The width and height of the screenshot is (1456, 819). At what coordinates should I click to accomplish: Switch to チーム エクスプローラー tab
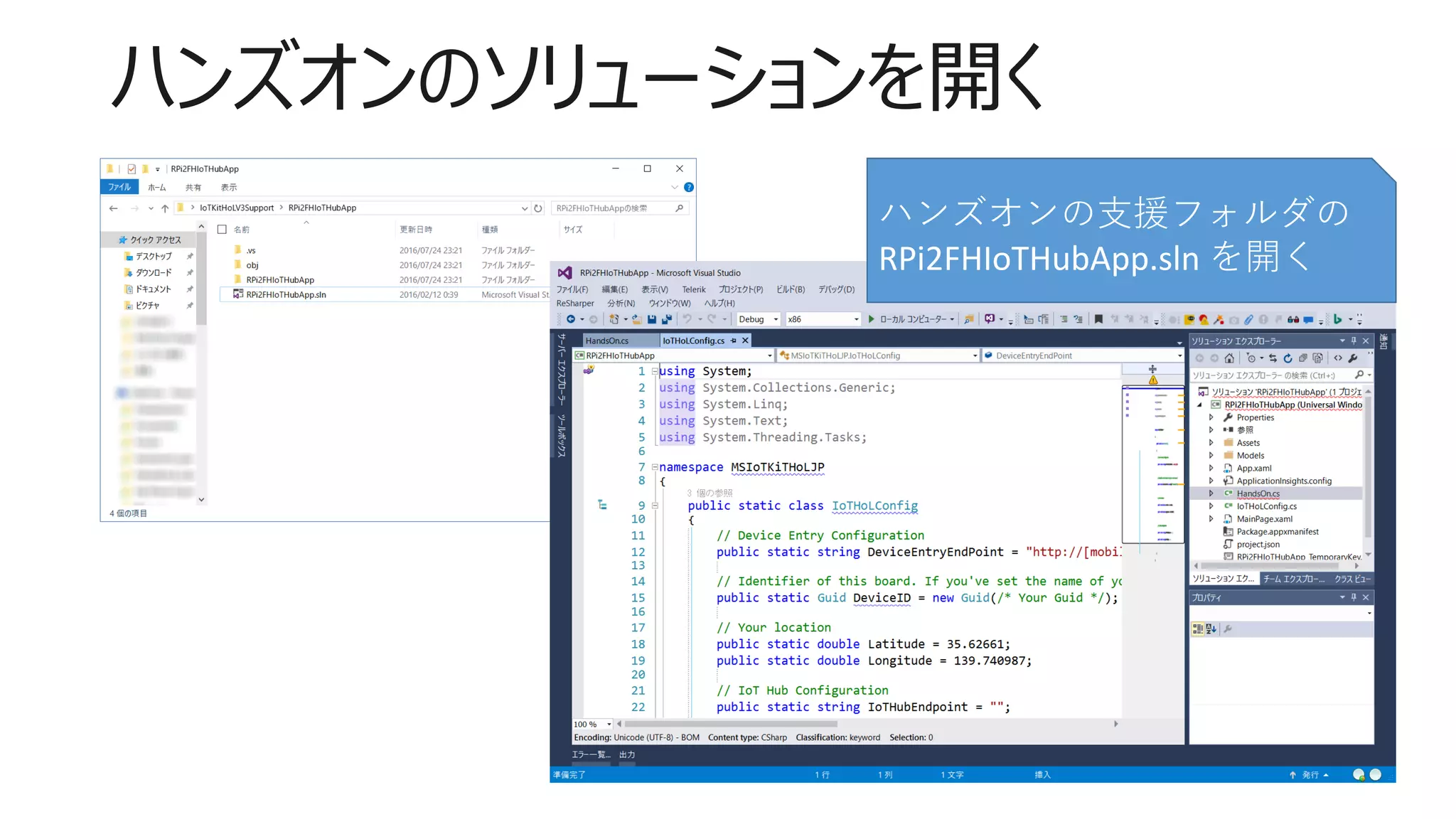coord(1294,579)
